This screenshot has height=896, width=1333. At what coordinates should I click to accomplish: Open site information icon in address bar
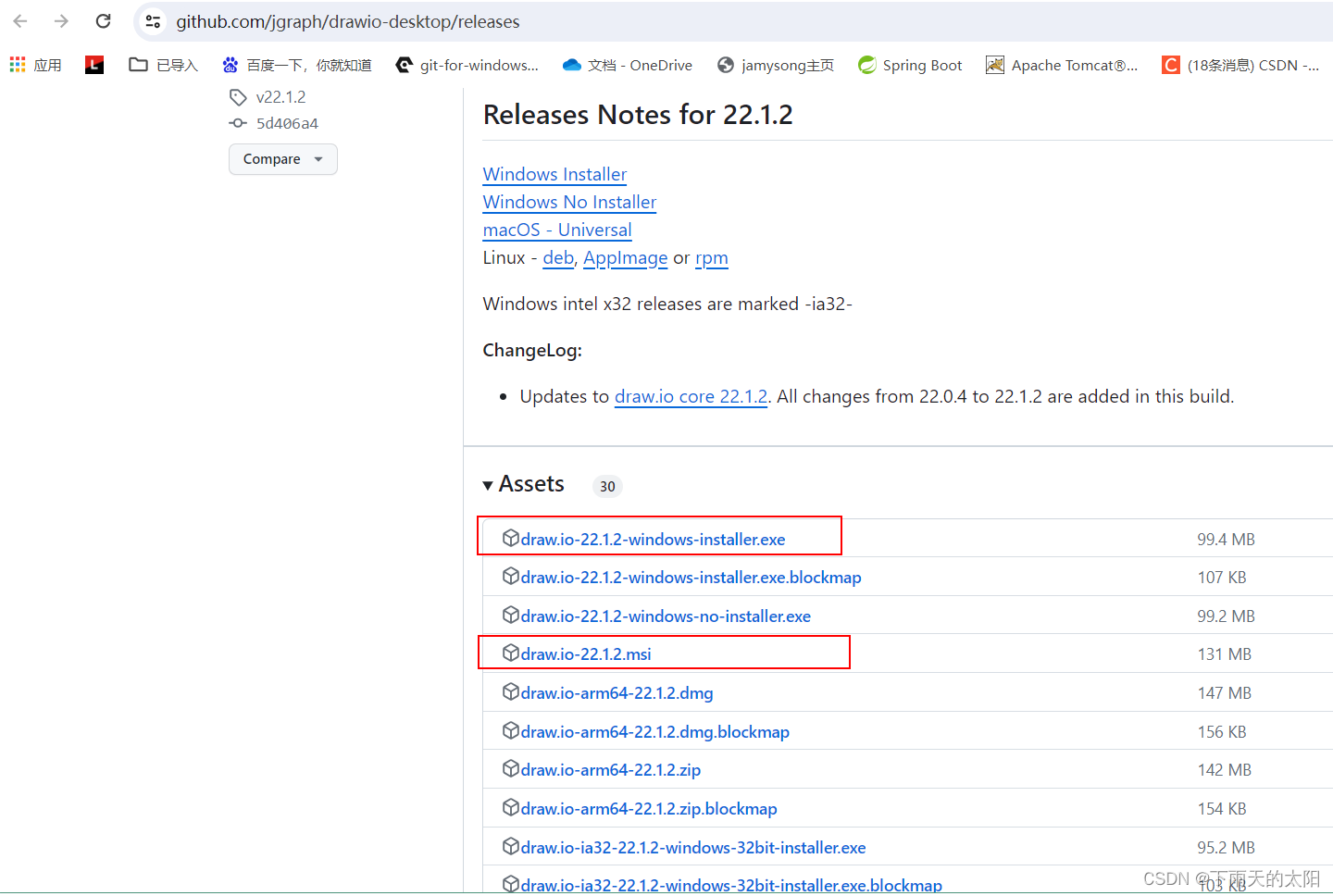coord(154,21)
